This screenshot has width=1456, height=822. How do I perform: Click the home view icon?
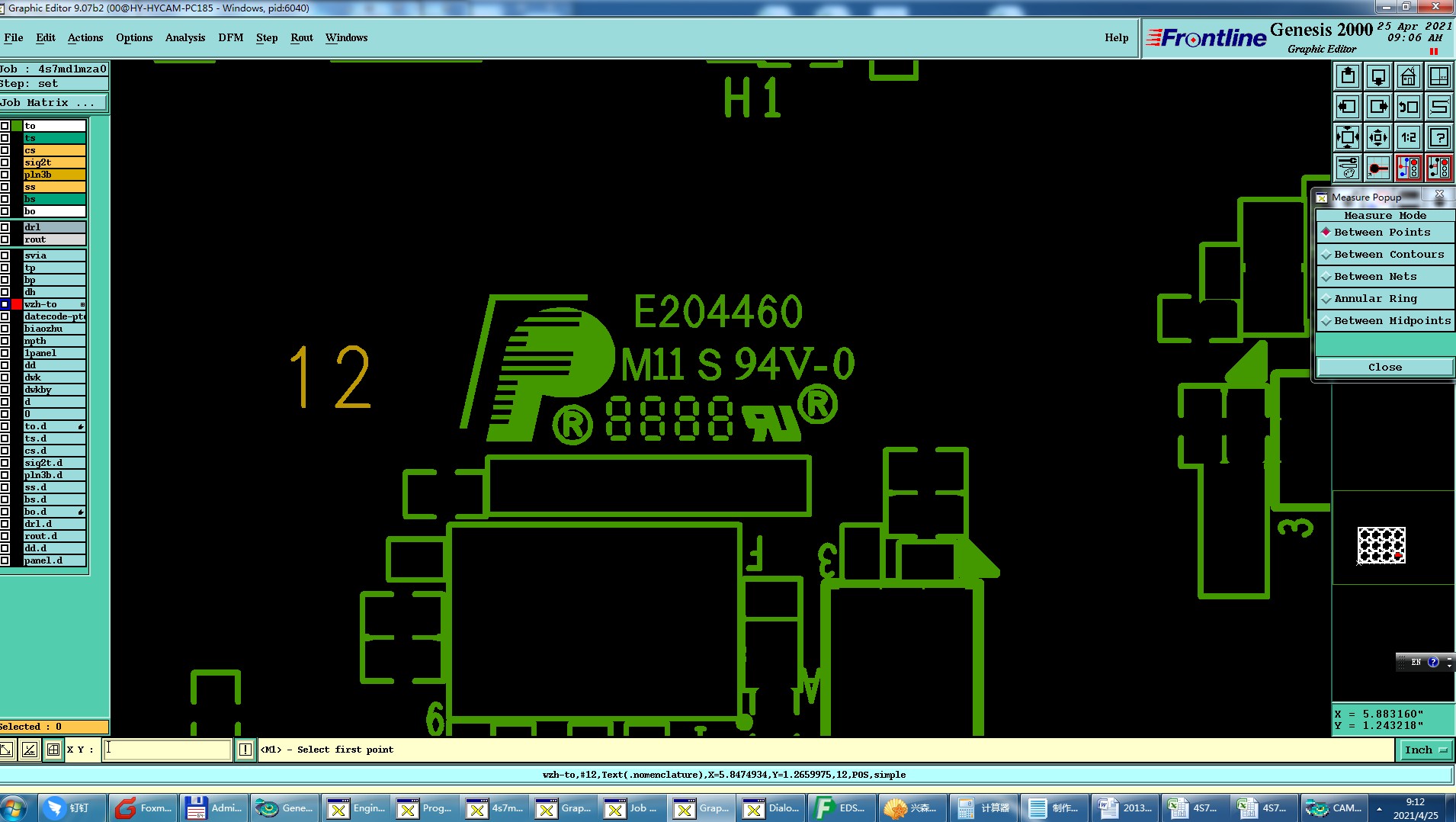(1409, 76)
